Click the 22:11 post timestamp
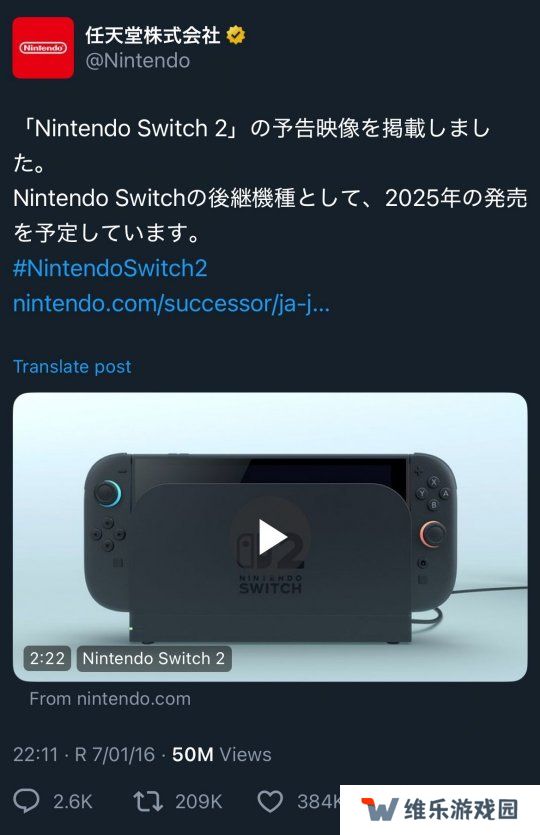 [x=35, y=754]
